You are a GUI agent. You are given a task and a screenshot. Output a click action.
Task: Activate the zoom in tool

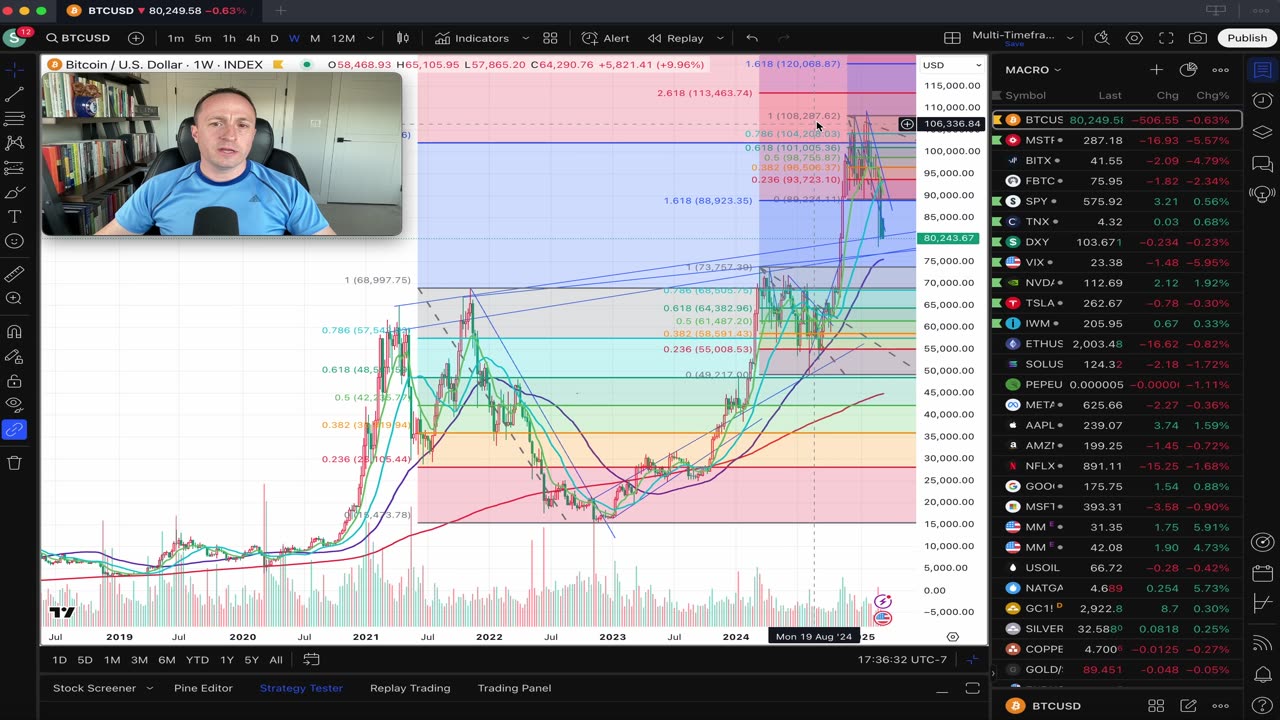[14, 298]
